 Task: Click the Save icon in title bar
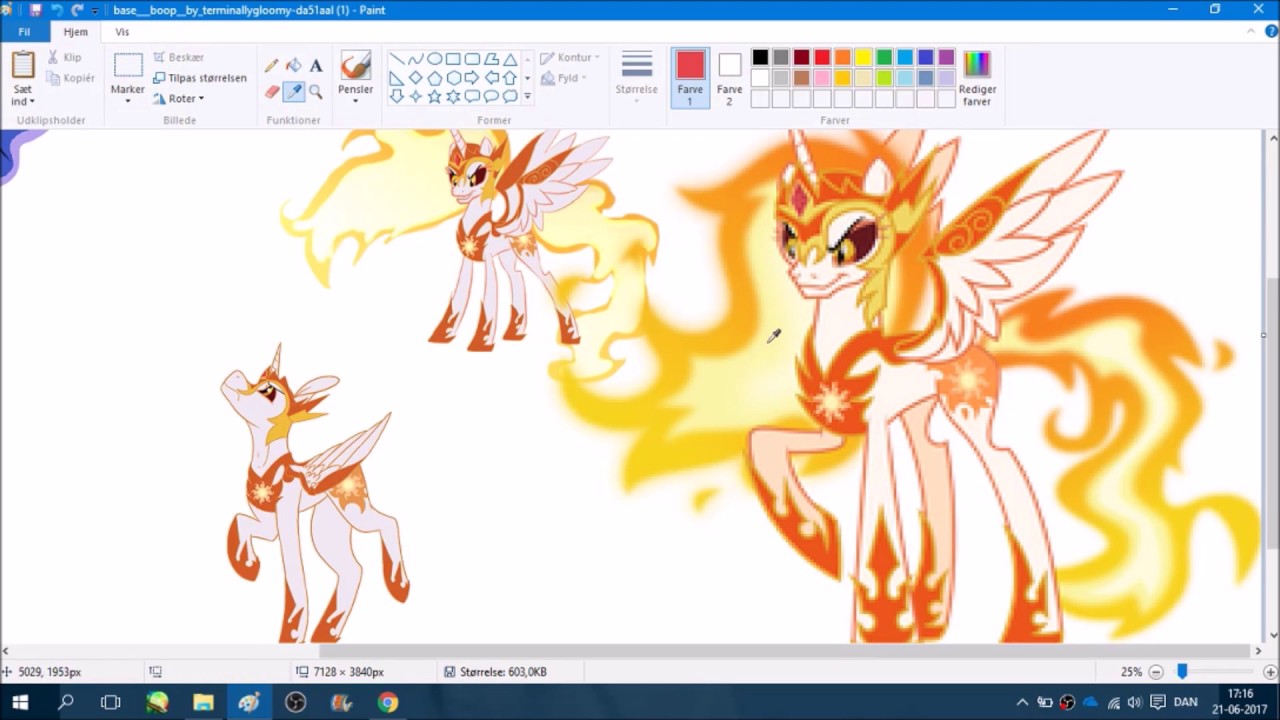tap(36, 10)
